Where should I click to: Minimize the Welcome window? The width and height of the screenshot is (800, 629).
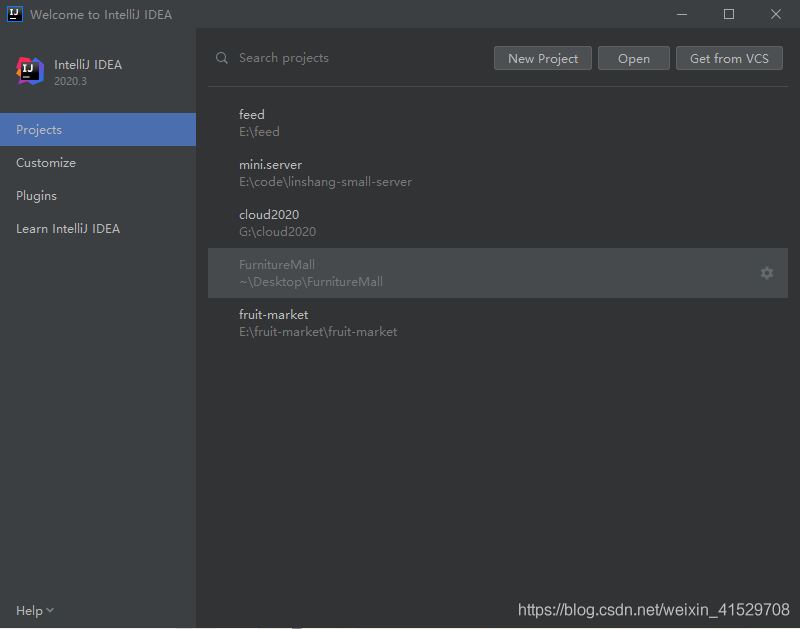[x=682, y=14]
